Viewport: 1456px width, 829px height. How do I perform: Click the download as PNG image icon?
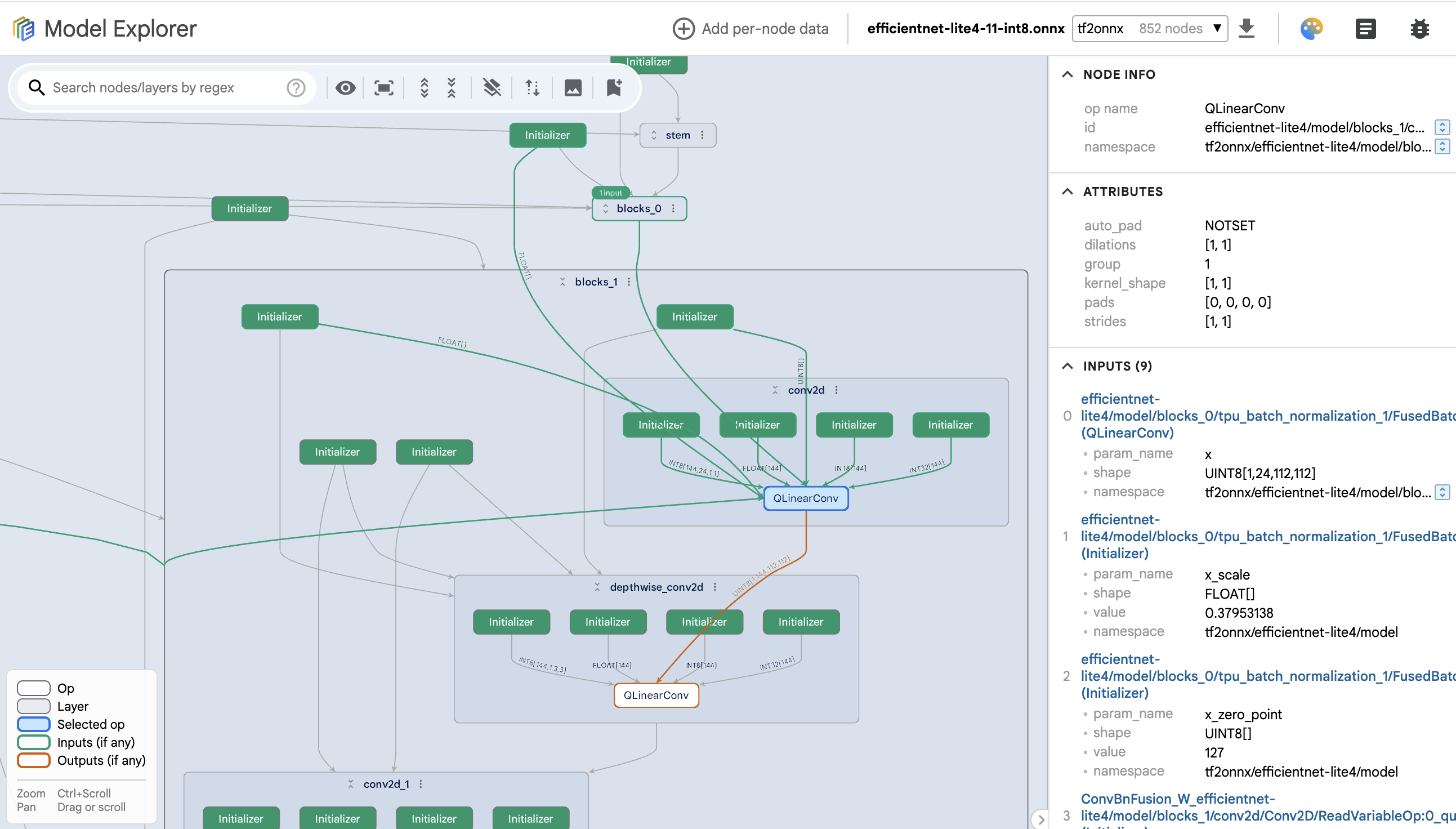point(573,88)
